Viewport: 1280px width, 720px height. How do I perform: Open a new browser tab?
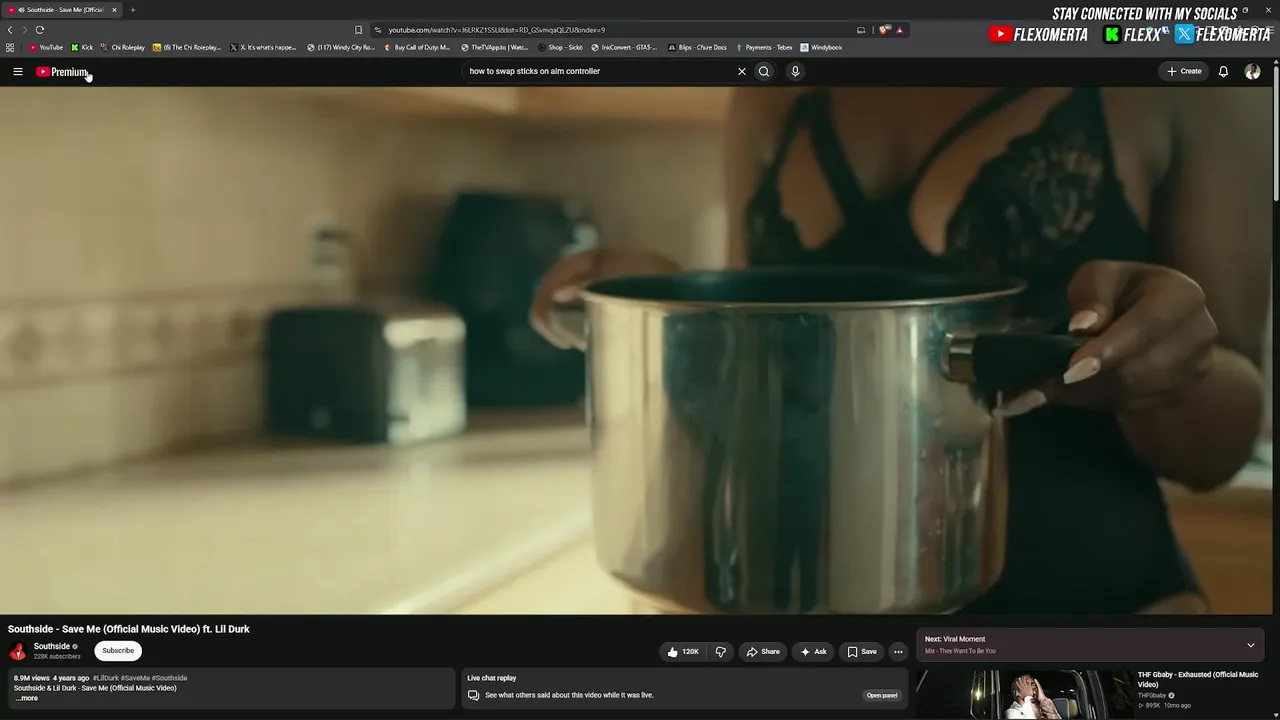(132, 10)
